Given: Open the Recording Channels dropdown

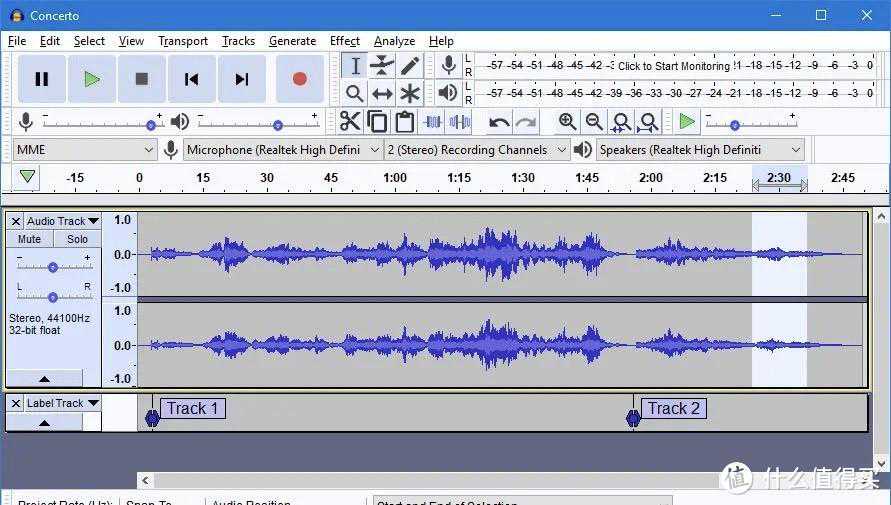Looking at the screenshot, I should point(476,150).
